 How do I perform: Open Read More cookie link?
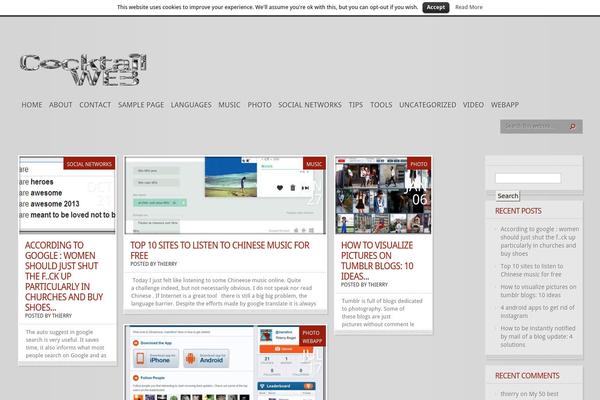[x=469, y=7]
